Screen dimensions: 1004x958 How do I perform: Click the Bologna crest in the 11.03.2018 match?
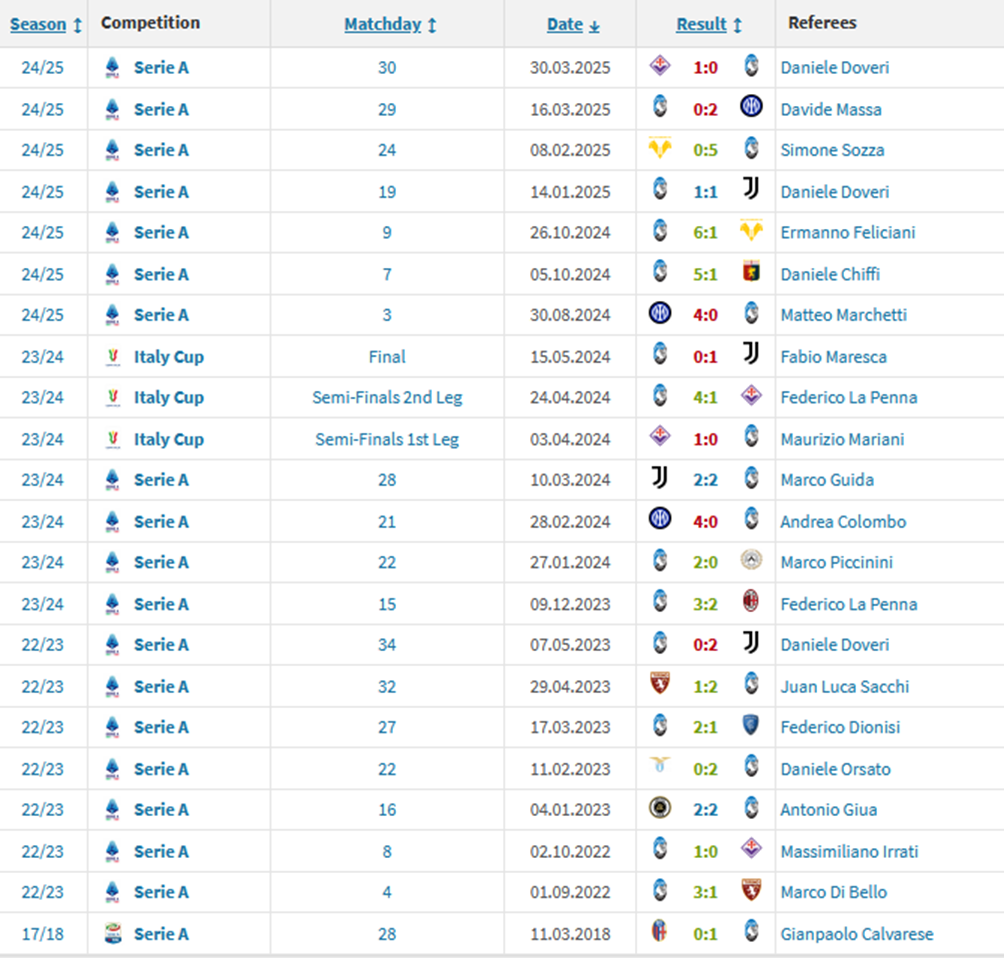660,933
